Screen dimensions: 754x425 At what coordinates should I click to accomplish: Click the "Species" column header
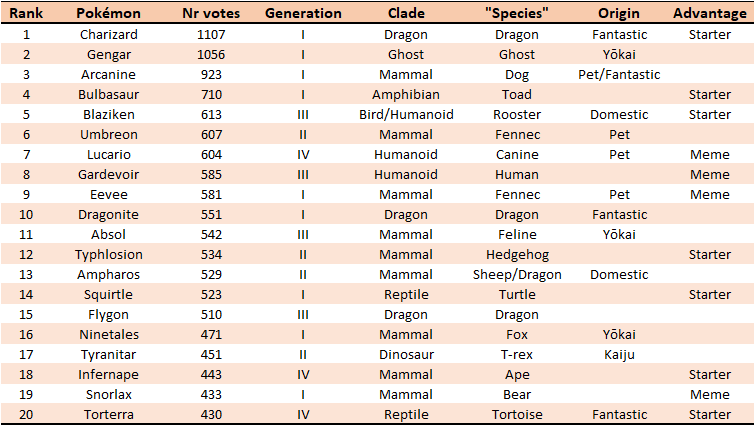tap(516, 14)
